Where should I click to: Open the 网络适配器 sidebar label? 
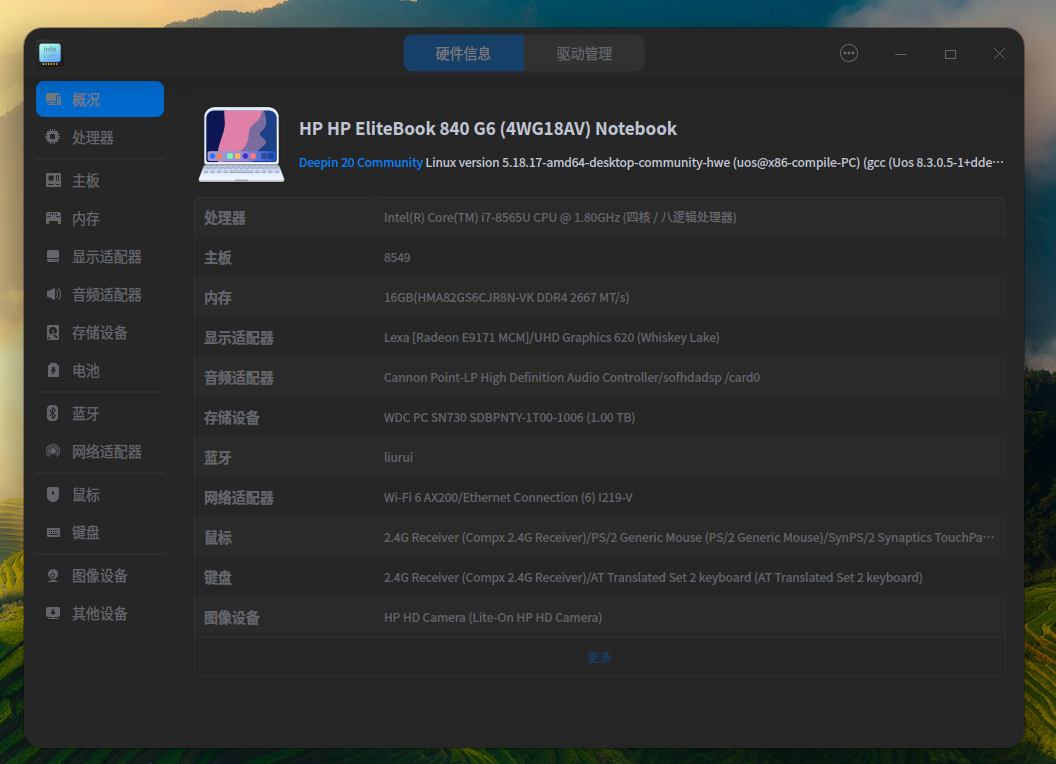point(107,451)
